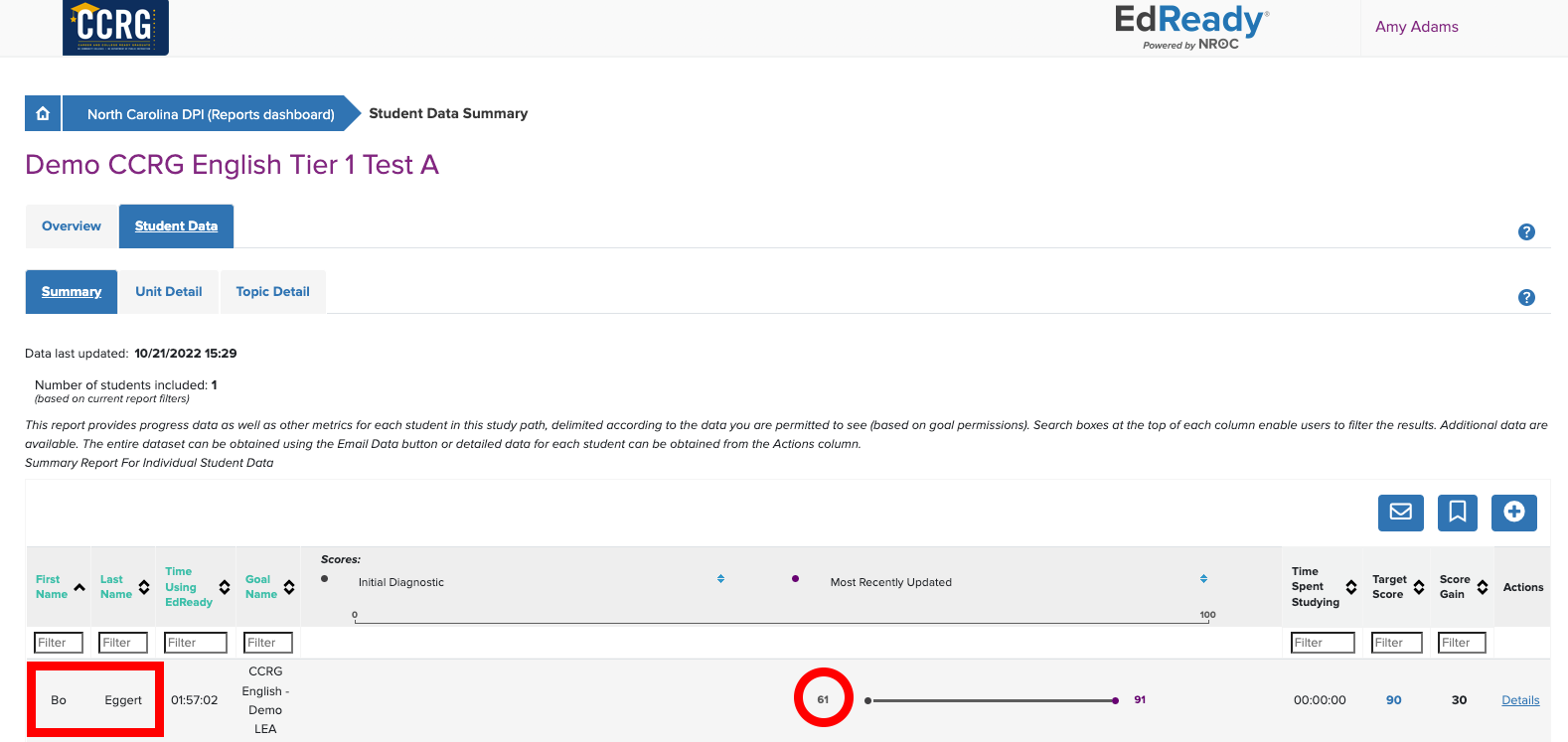The width and height of the screenshot is (1568, 742).
Task: Click the blue plus add icon
Action: [x=1513, y=513]
